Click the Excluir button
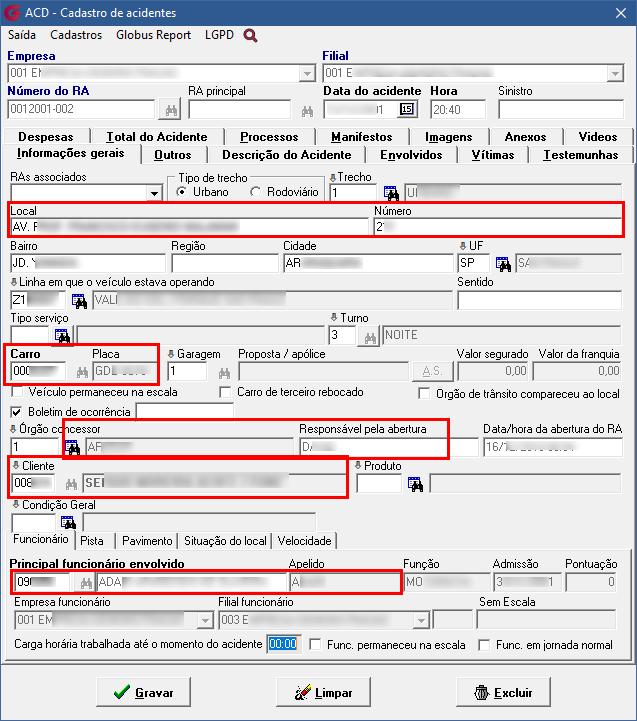The width and height of the screenshot is (637, 721). pyautogui.click(x=503, y=692)
